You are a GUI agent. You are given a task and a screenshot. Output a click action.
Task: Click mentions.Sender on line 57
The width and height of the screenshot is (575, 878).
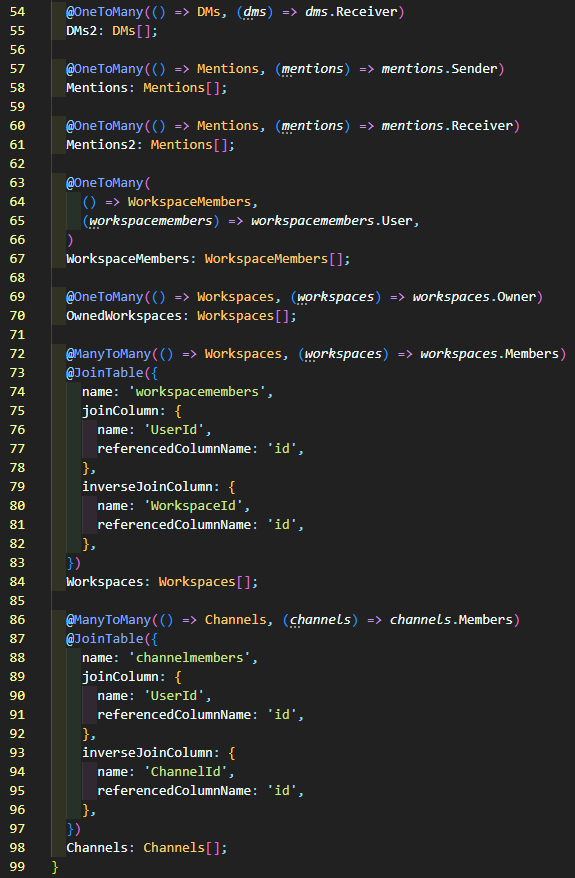pos(440,69)
